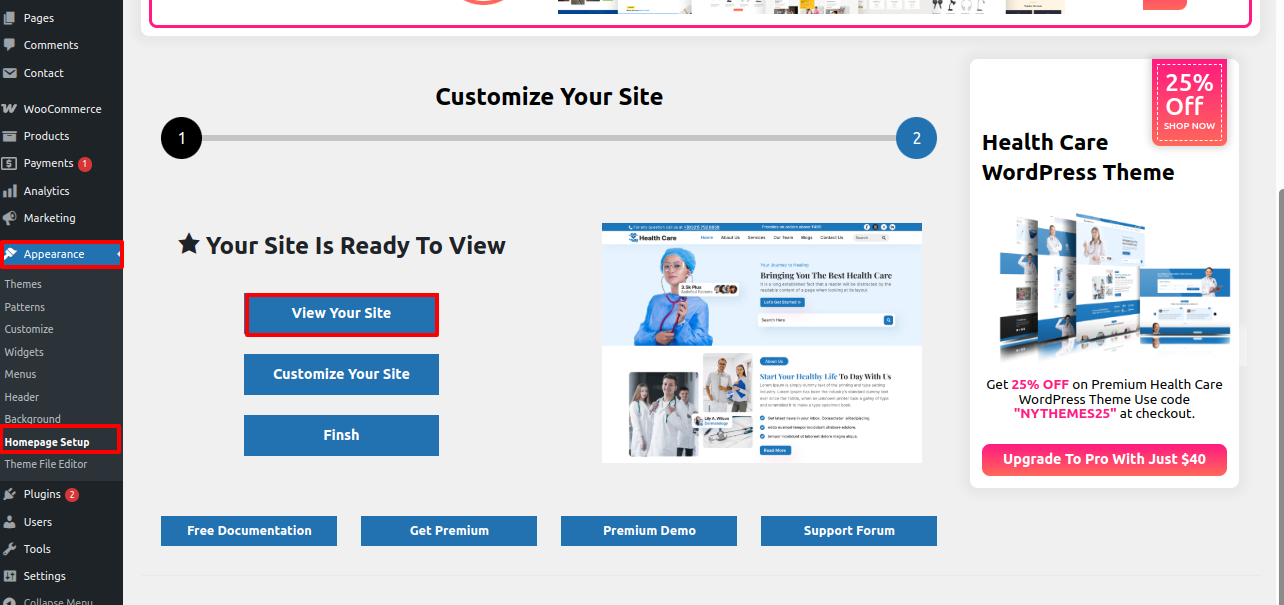Click the Products box icon
Image resolution: width=1284 pixels, height=605 pixels.
(x=10, y=136)
